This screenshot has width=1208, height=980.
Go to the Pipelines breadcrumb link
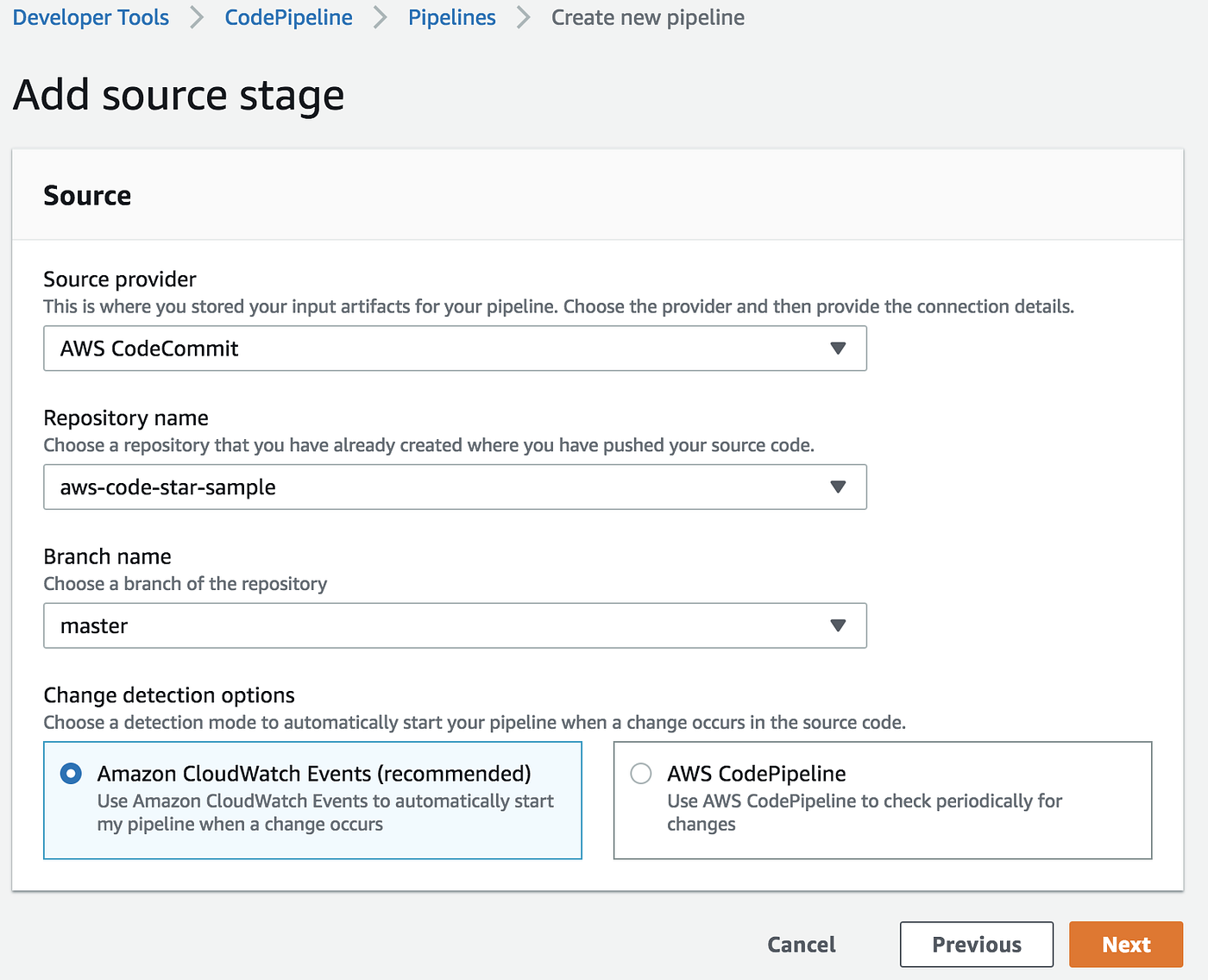point(451,17)
